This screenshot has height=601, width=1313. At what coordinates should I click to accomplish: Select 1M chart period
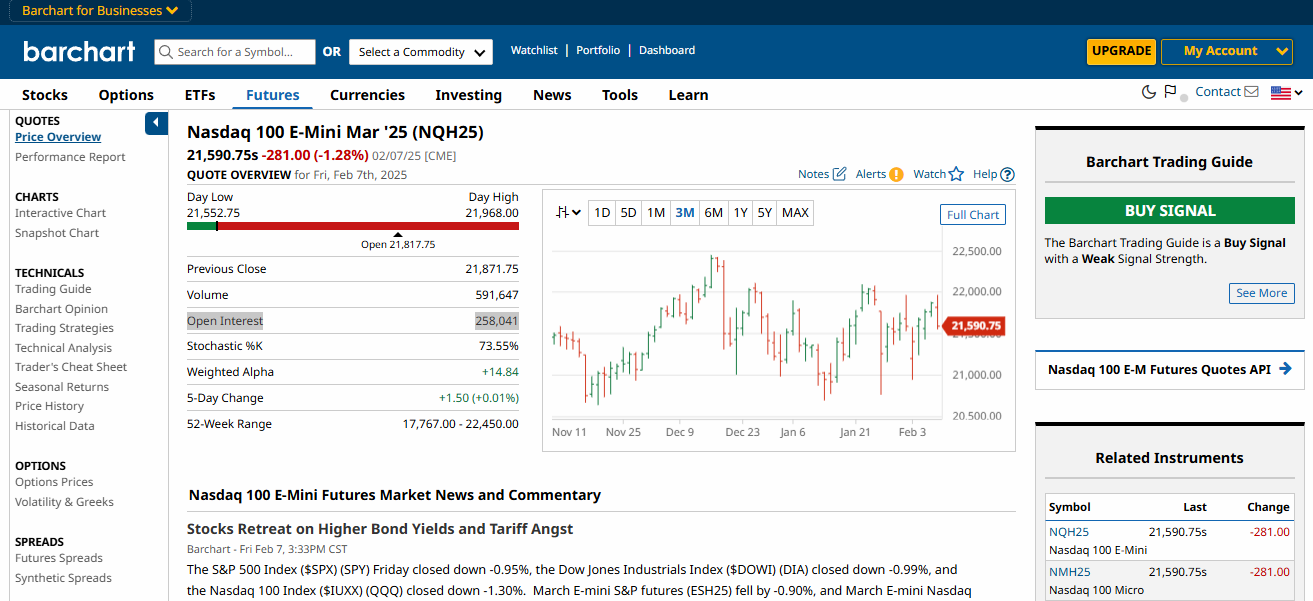[655, 213]
